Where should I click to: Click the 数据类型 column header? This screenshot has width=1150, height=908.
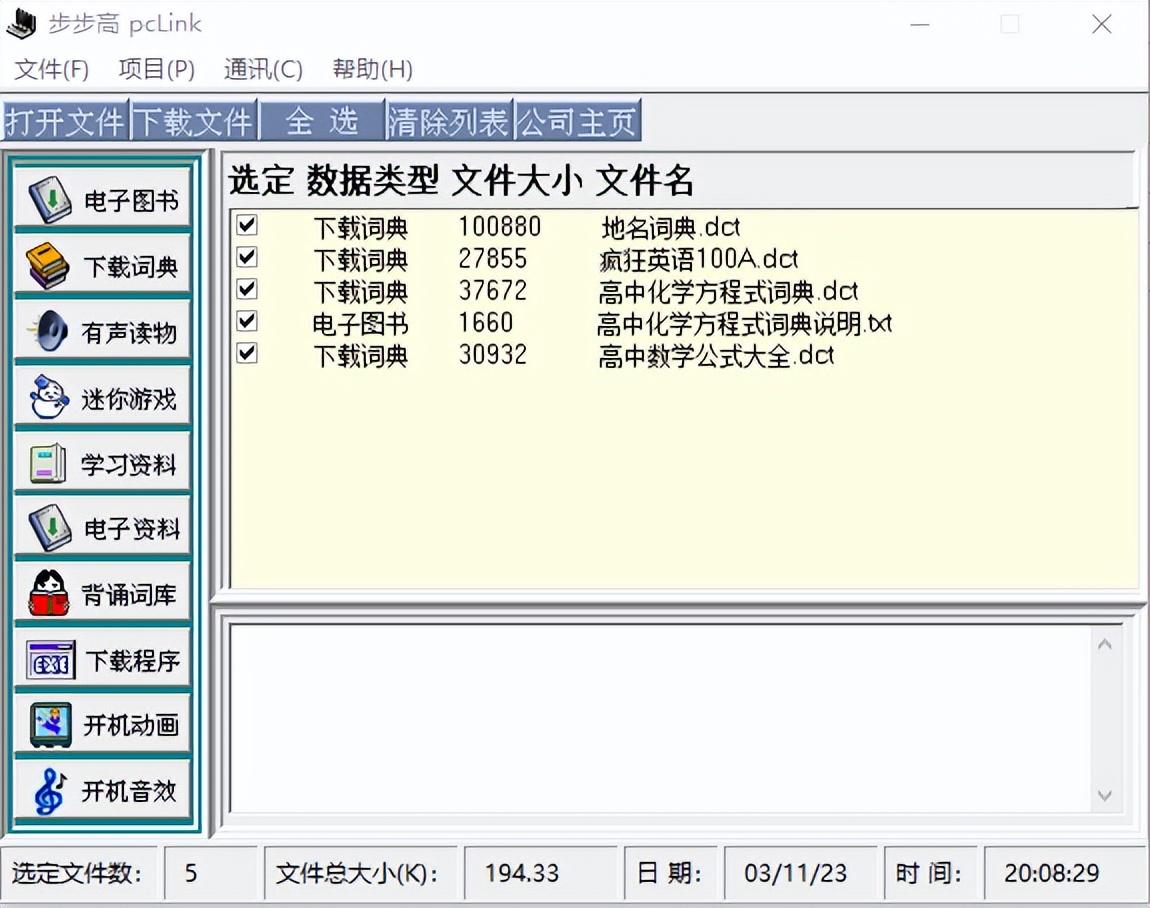click(372, 180)
